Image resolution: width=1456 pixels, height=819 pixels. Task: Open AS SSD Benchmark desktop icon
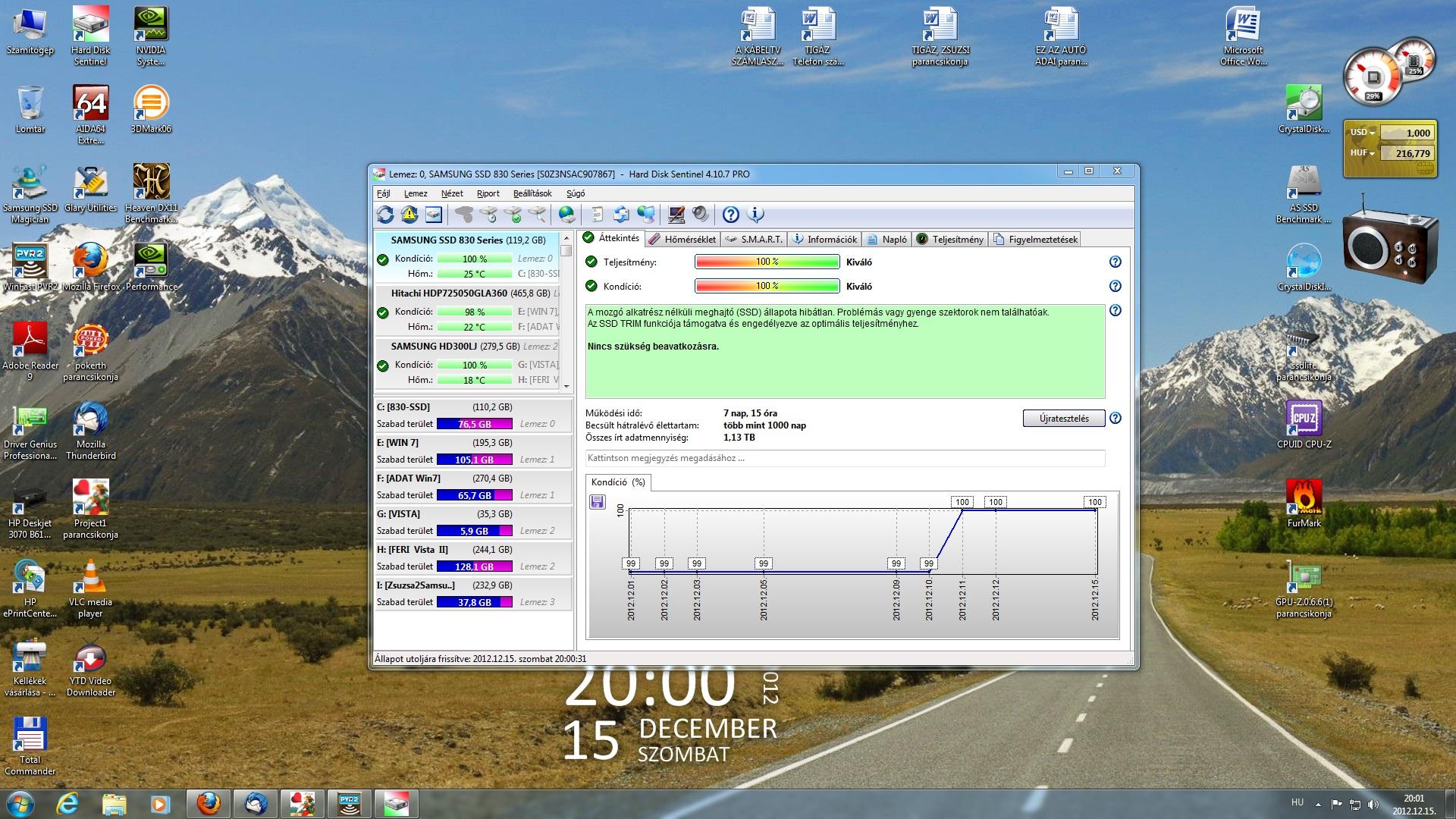pos(1304,195)
